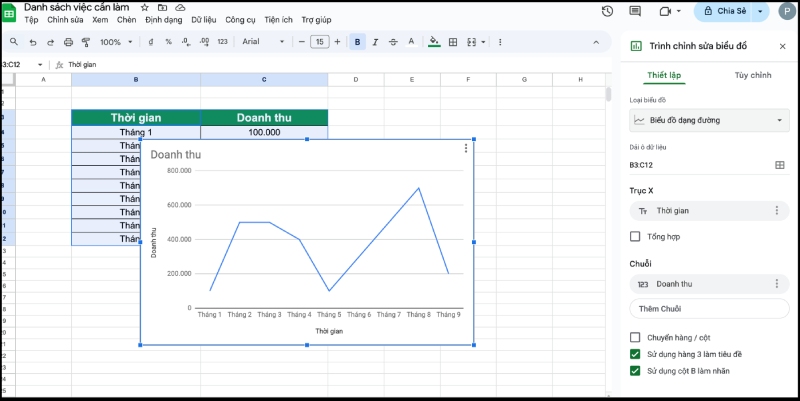Toggle Chuyển hàng / cột checkbox
The image size is (800, 401).
click(635, 337)
